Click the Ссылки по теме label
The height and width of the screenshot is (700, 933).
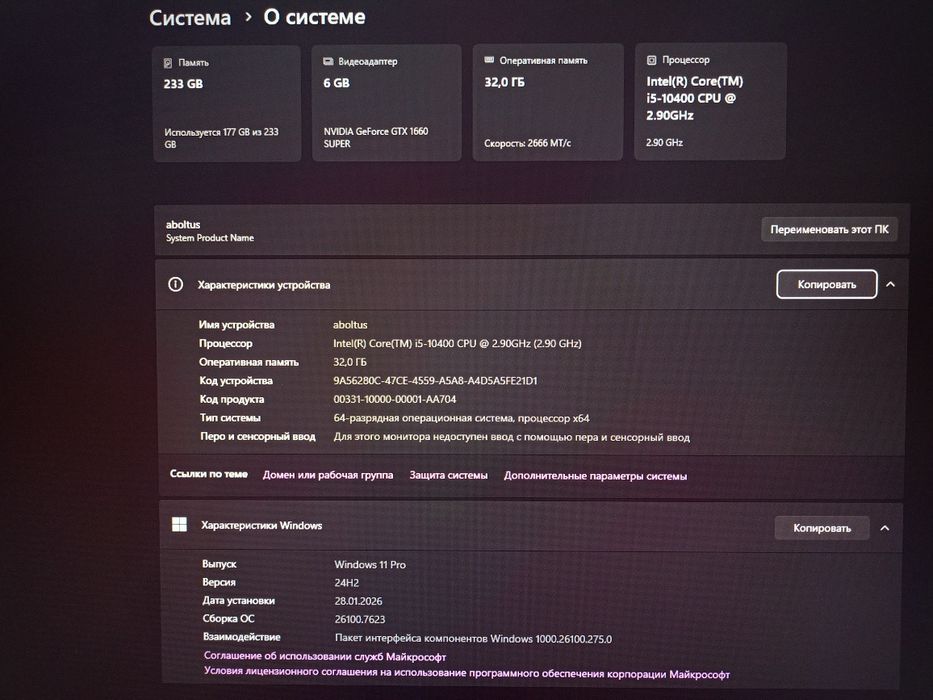(209, 474)
